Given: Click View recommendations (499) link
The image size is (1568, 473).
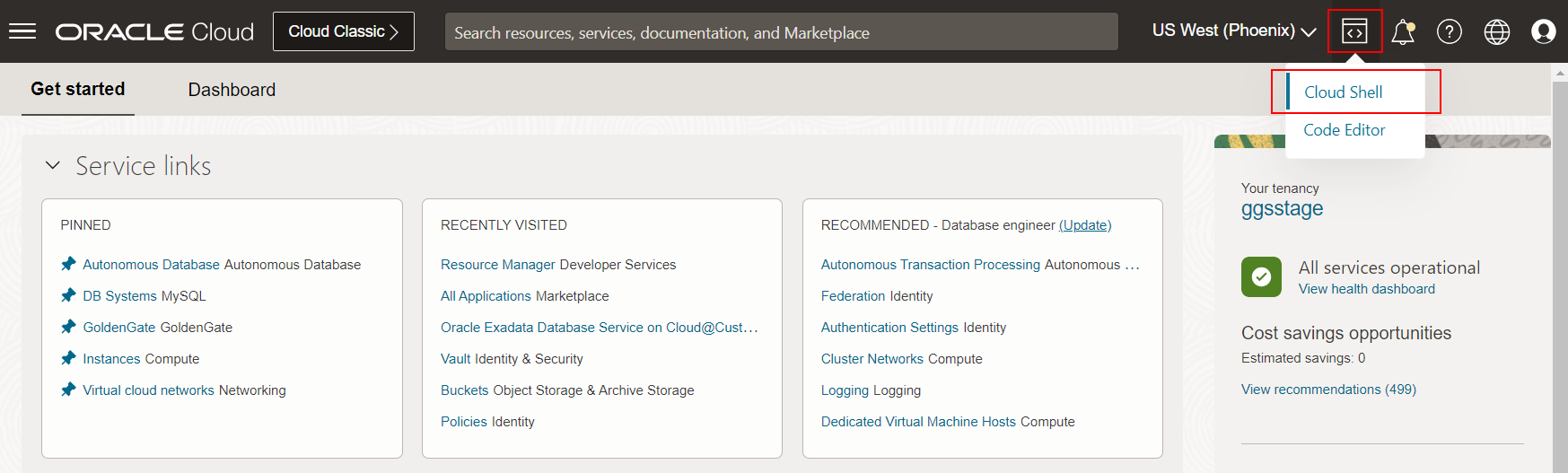Looking at the screenshot, I should click(1328, 390).
